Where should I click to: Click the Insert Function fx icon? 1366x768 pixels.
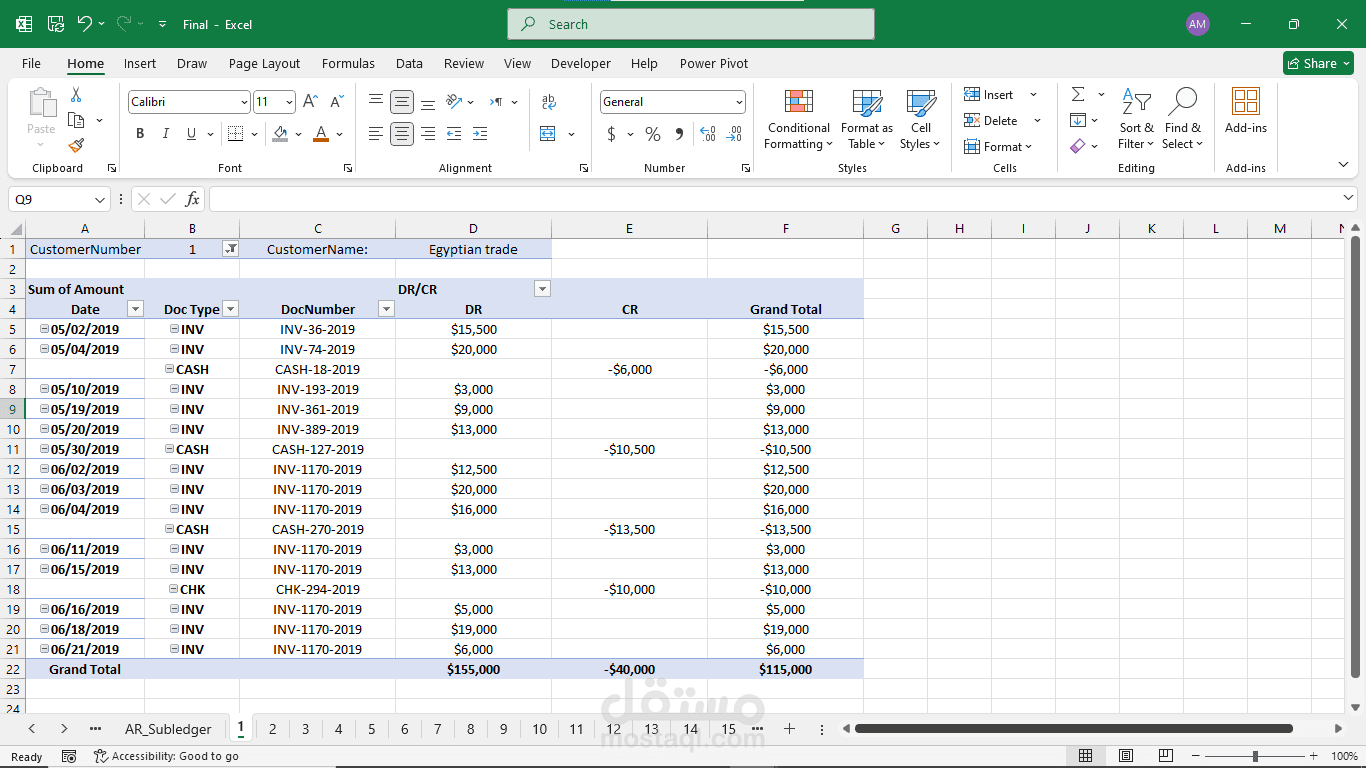(x=193, y=199)
